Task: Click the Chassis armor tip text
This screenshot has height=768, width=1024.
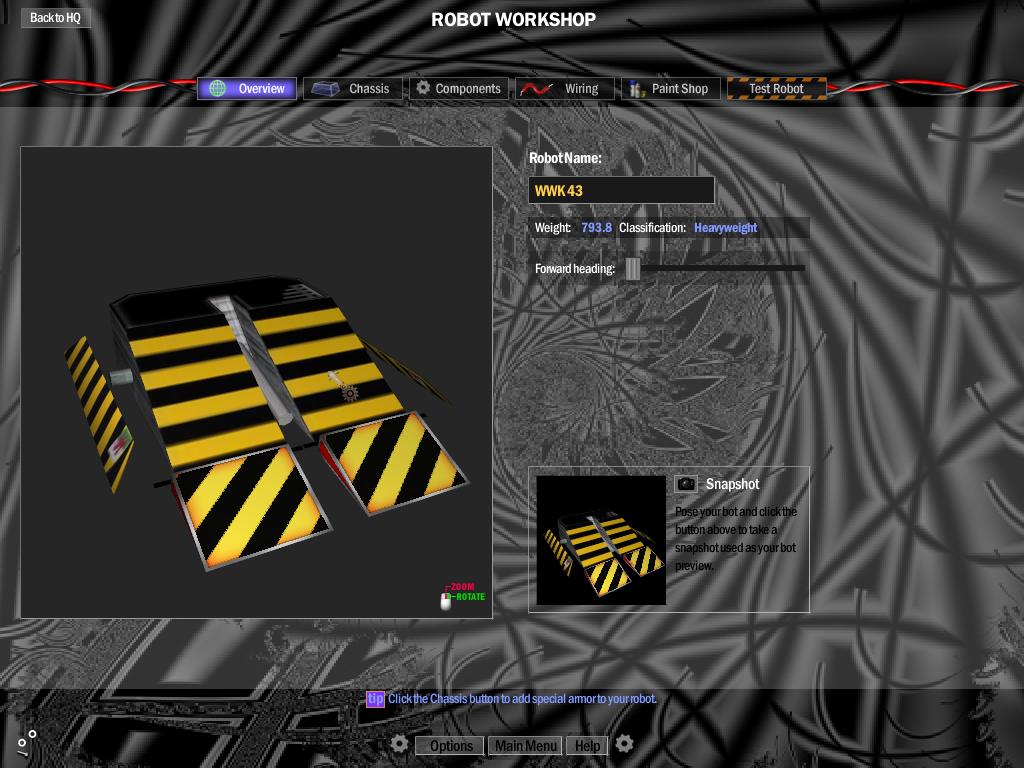Action: [x=522, y=699]
